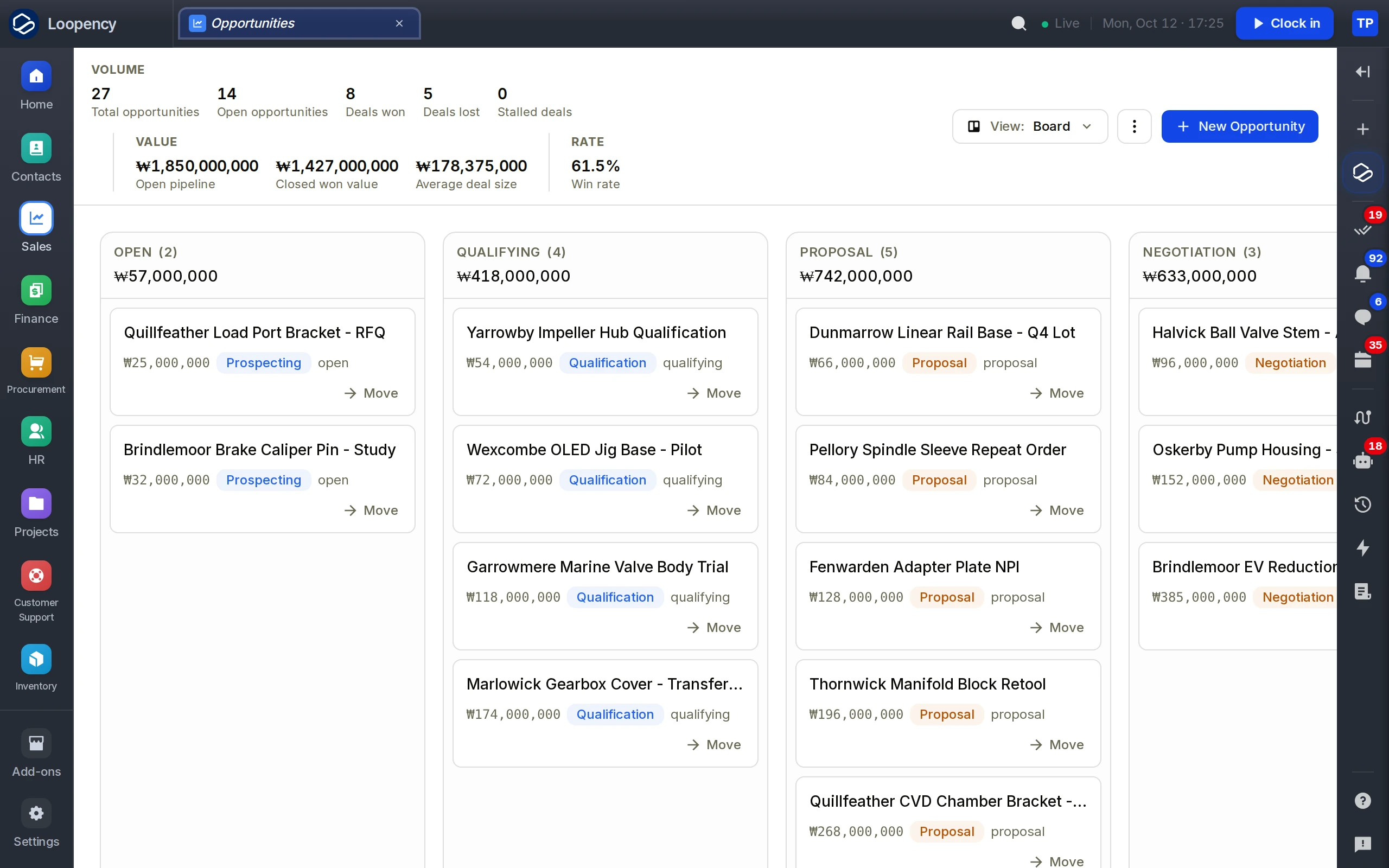This screenshot has width=1389, height=868.
Task: Open the lightning bolt quick actions
Action: coord(1362,548)
